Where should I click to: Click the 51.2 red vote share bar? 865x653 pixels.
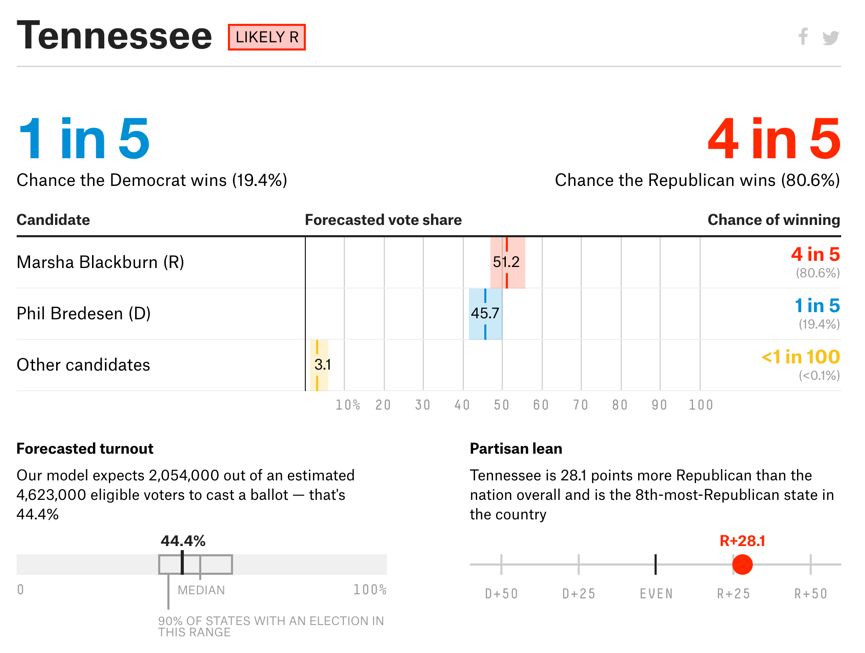508,263
